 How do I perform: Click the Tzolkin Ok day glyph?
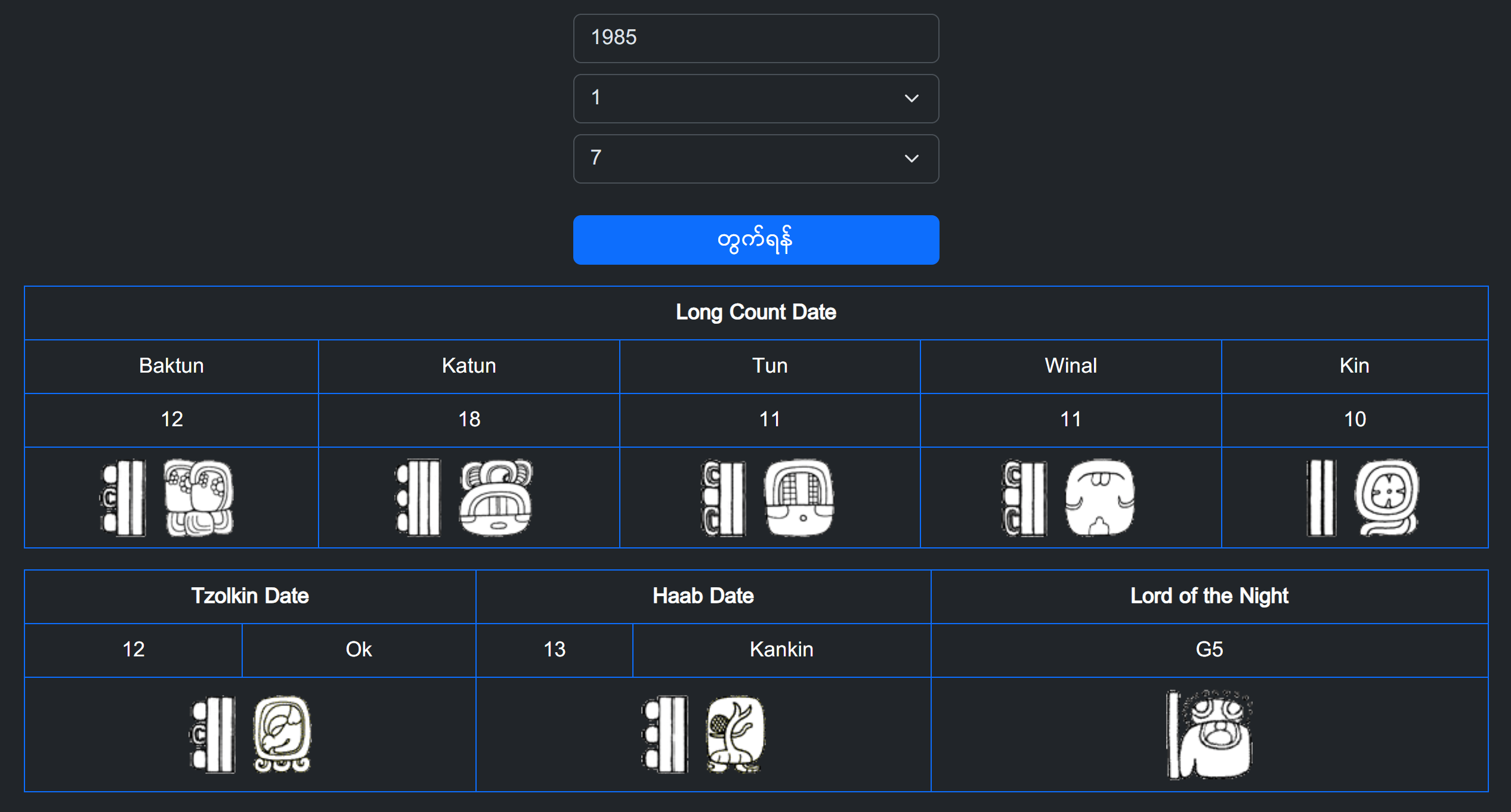coord(282,734)
